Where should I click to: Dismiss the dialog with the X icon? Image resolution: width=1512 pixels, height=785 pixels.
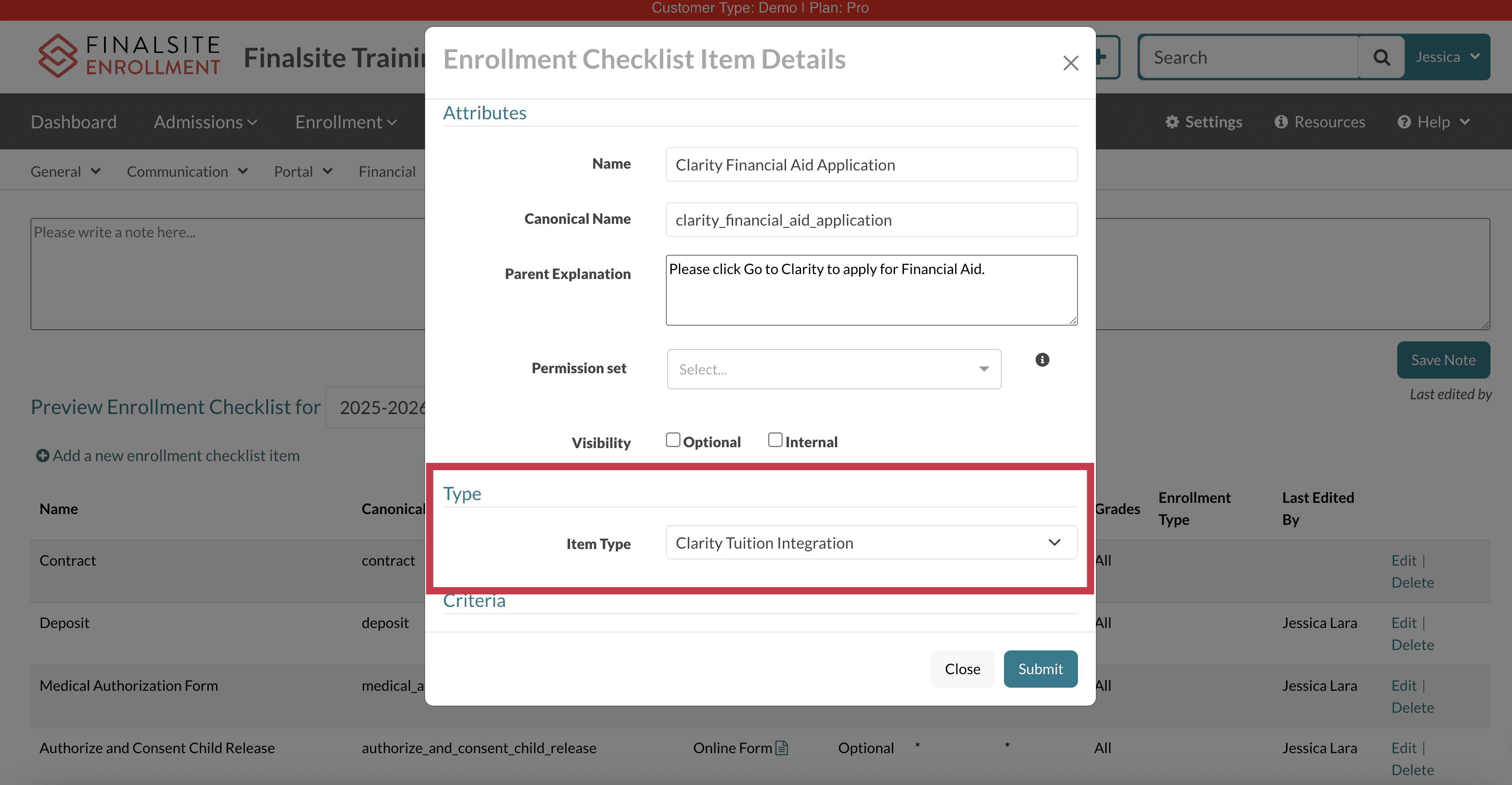pyautogui.click(x=1071, y=63)
